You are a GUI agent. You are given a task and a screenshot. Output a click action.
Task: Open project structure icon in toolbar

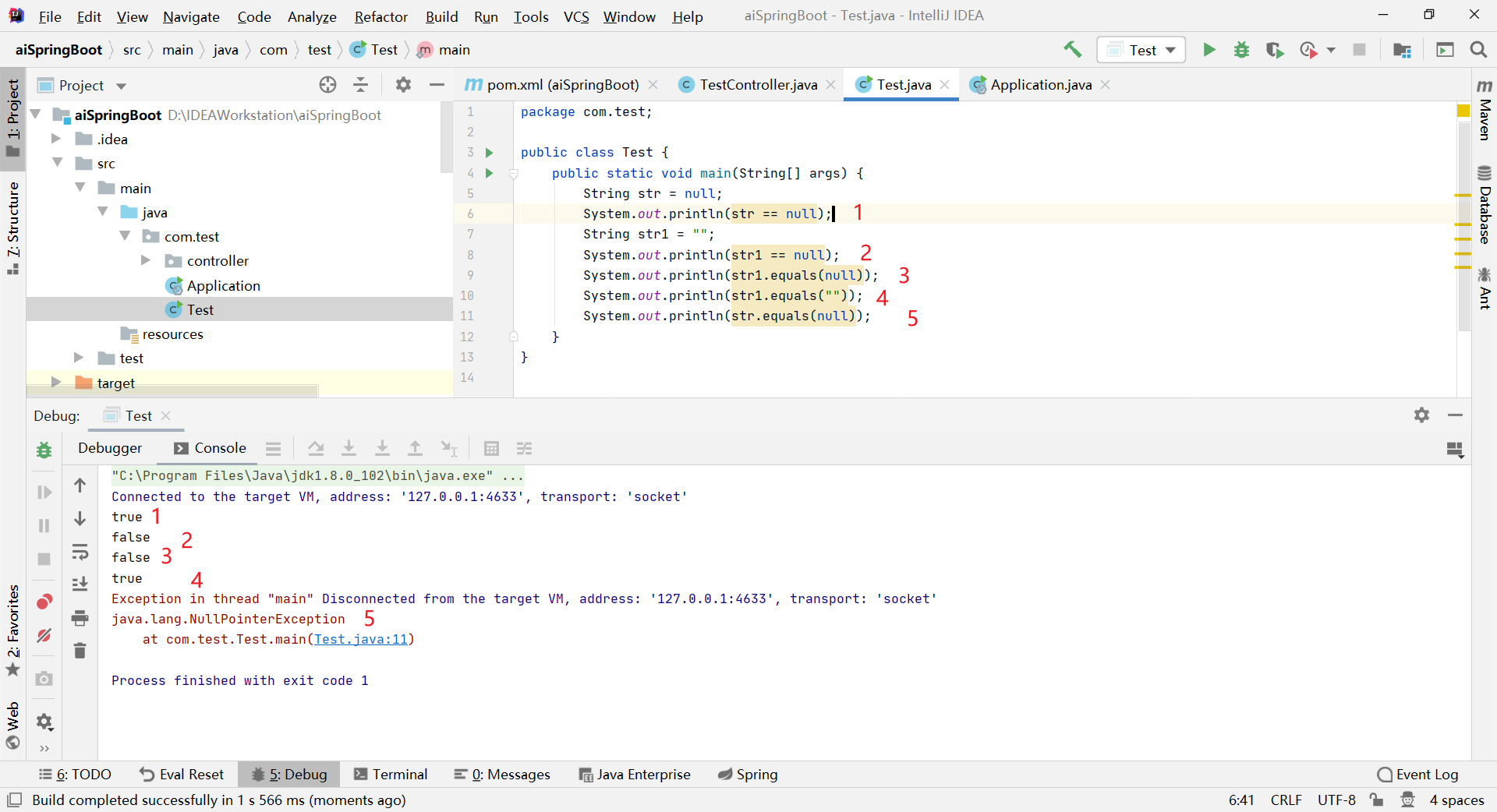tap(1402, 50)
